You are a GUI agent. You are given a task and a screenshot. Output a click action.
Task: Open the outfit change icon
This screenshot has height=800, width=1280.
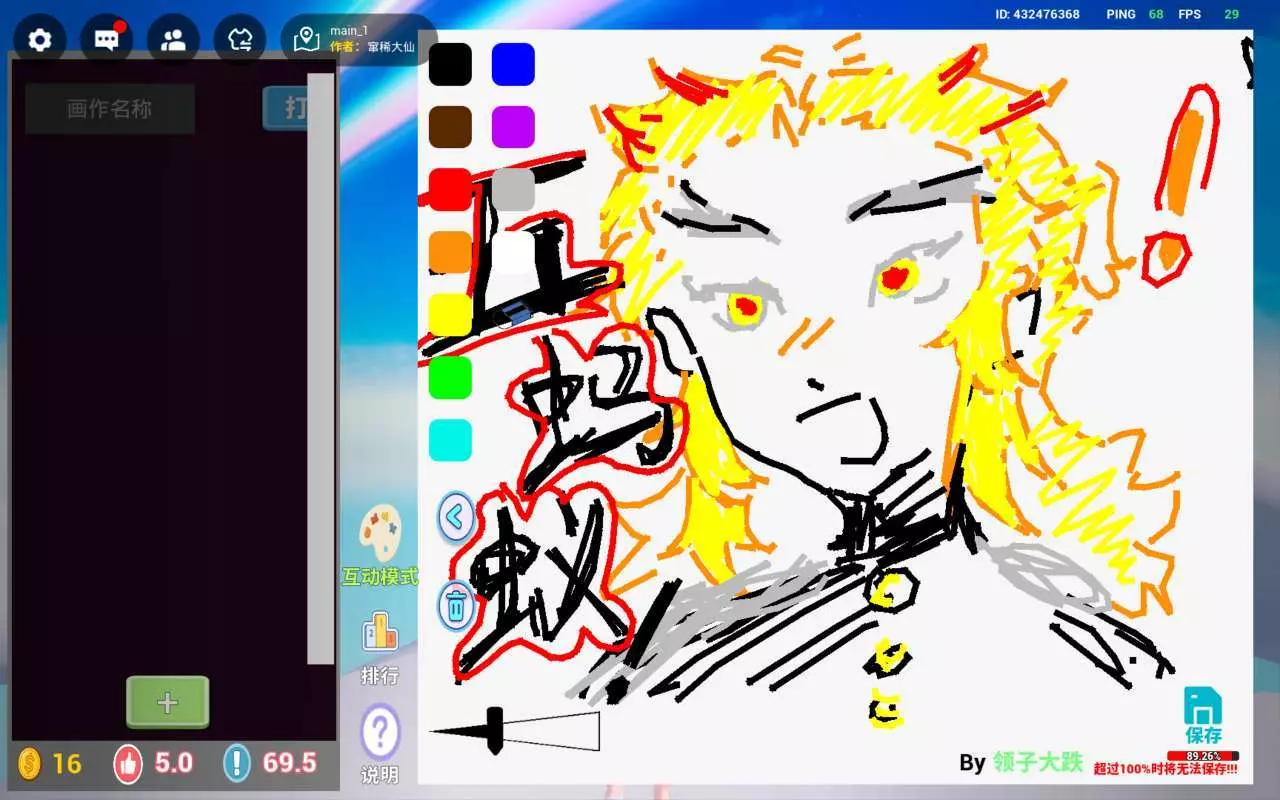240,40
